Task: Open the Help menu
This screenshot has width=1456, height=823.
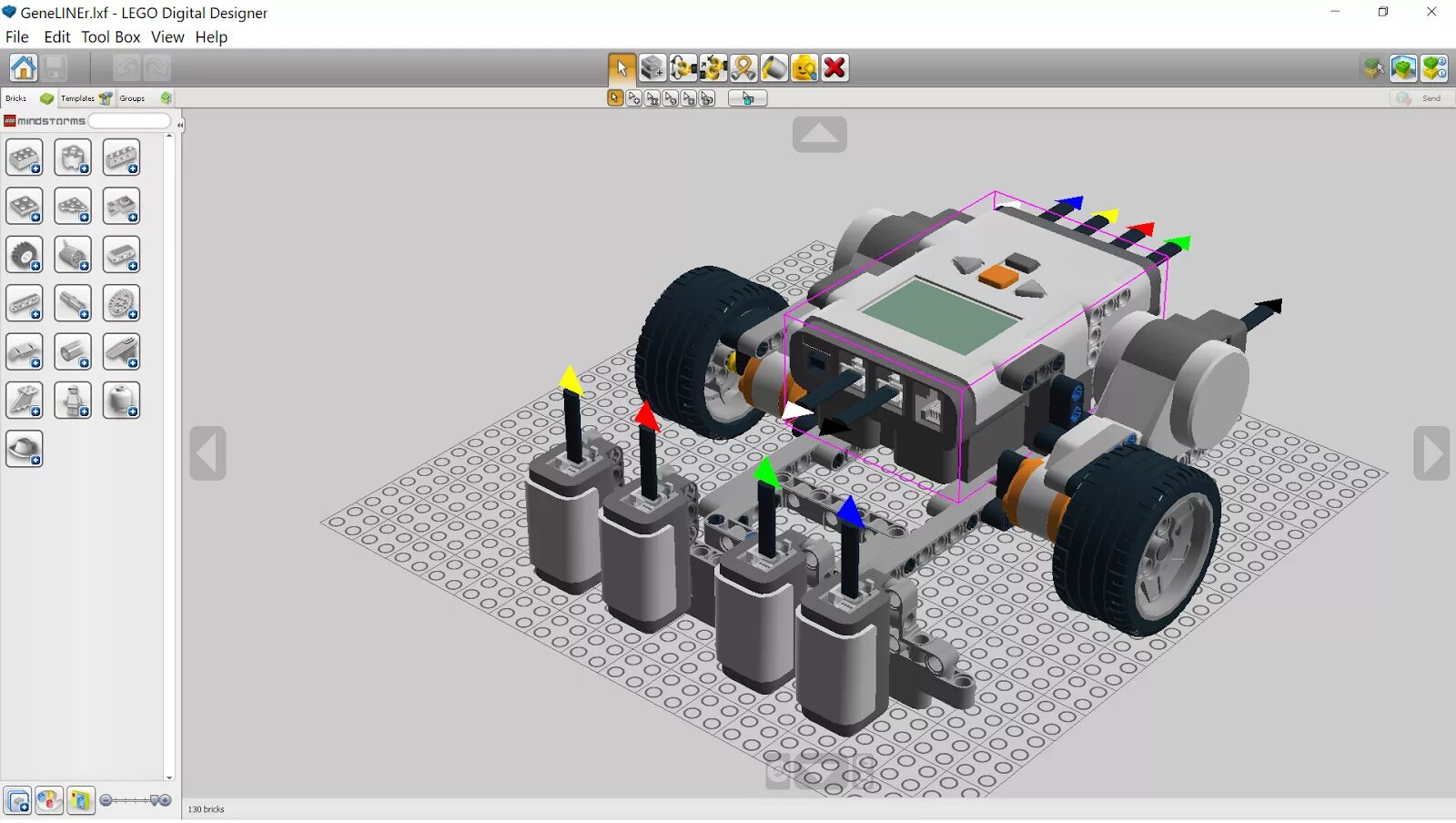Action: pos(211,37)
